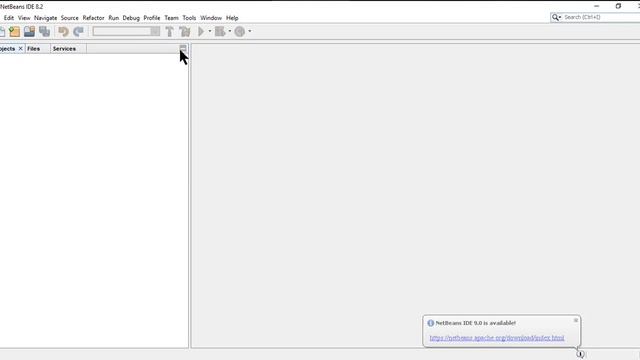640x360 pixels.
Task: Click the info icon in update notification
Action: 431,323
